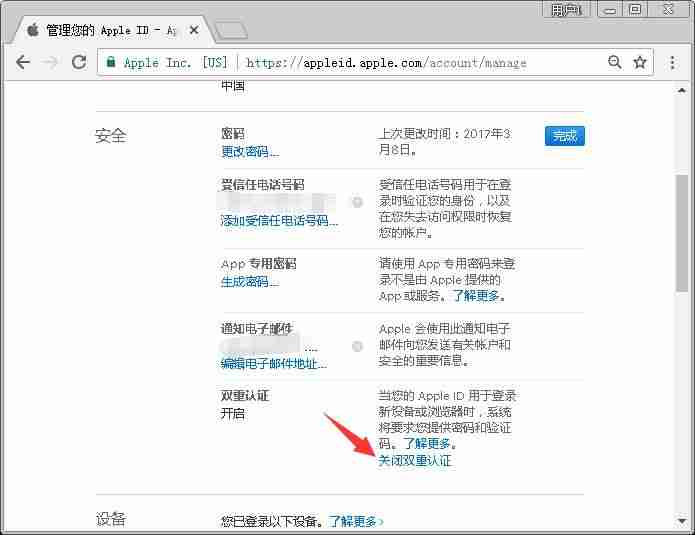The height and width of the screenshot is (535, 695).
Task: Click 添加受信任电话号码 link
Action: click(279, 220)
